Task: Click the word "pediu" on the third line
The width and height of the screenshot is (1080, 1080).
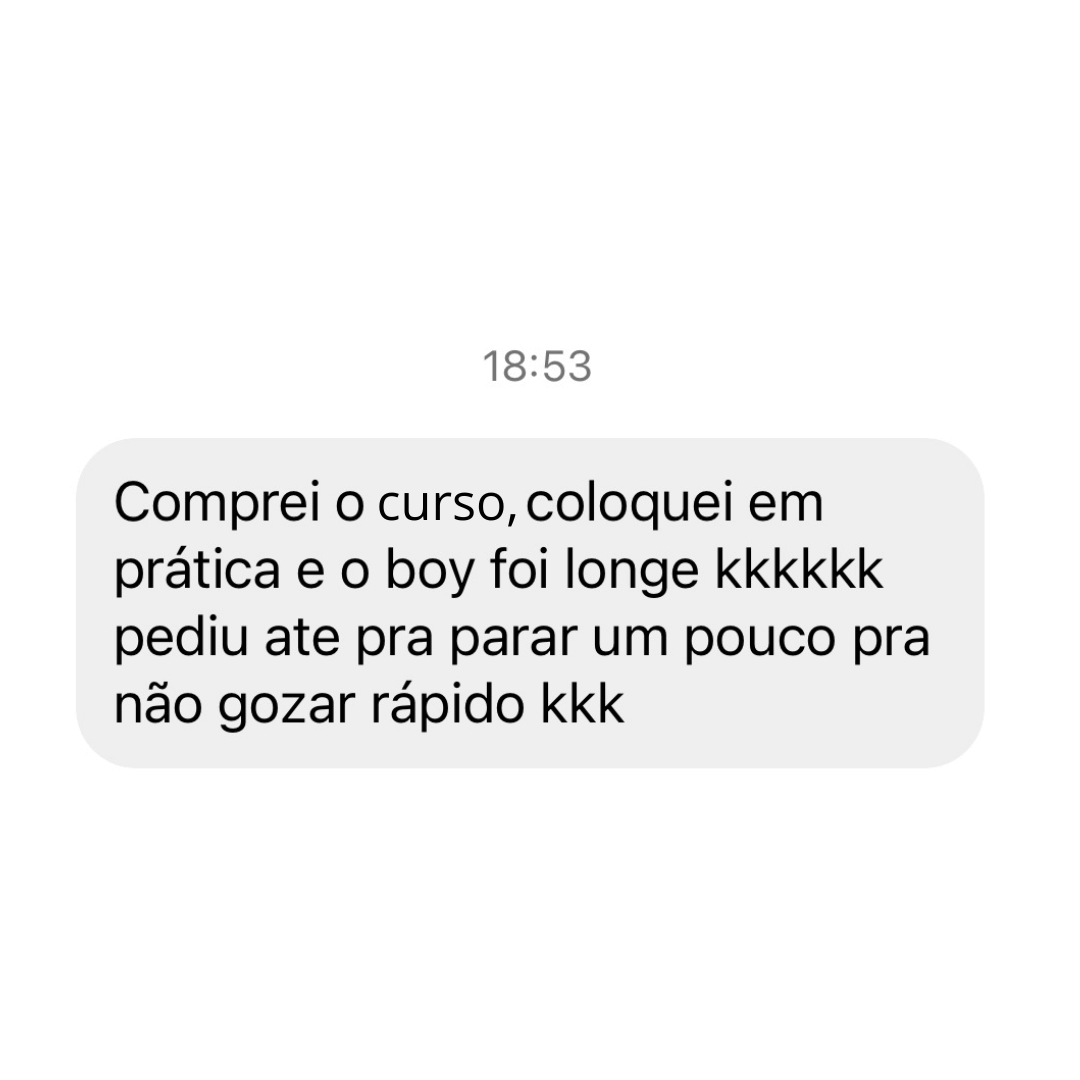Action: (x=181, y=638)
